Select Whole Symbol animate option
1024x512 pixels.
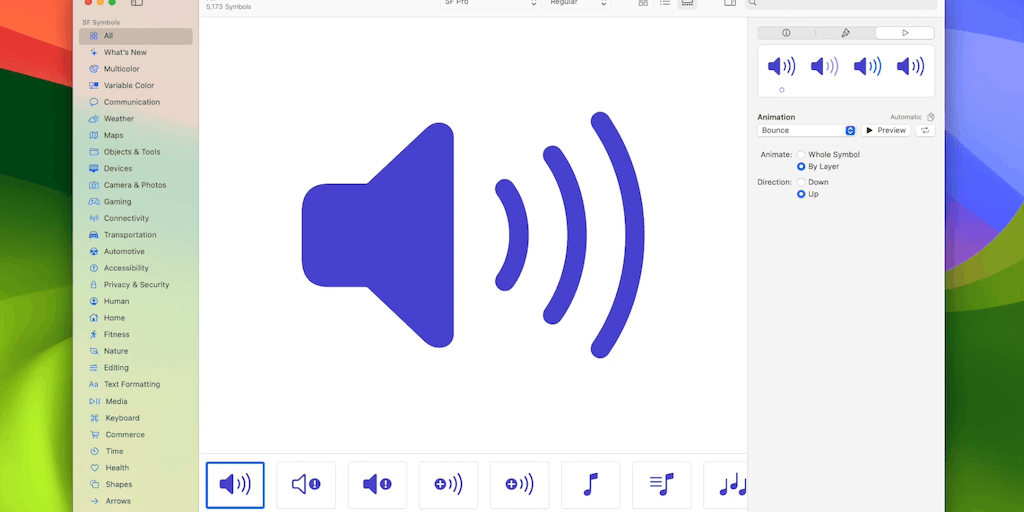pos(801,155)
